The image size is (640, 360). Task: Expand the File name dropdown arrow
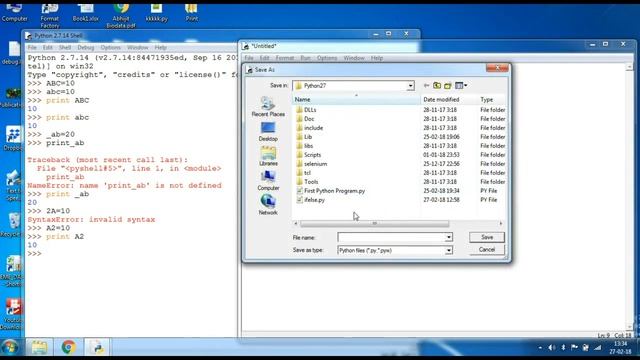449,237
